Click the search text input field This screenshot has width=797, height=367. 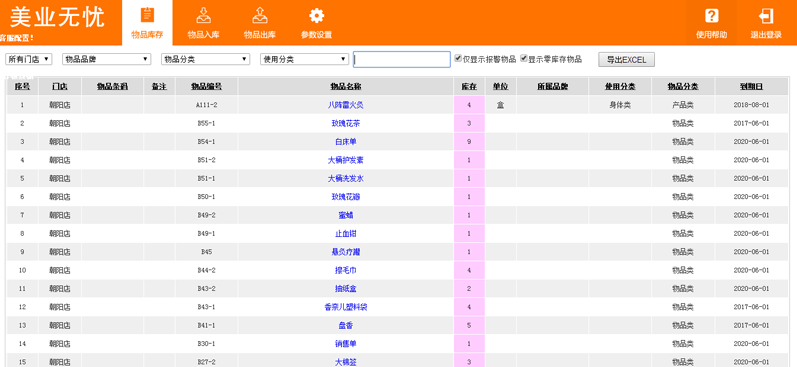tap(402, 59)
